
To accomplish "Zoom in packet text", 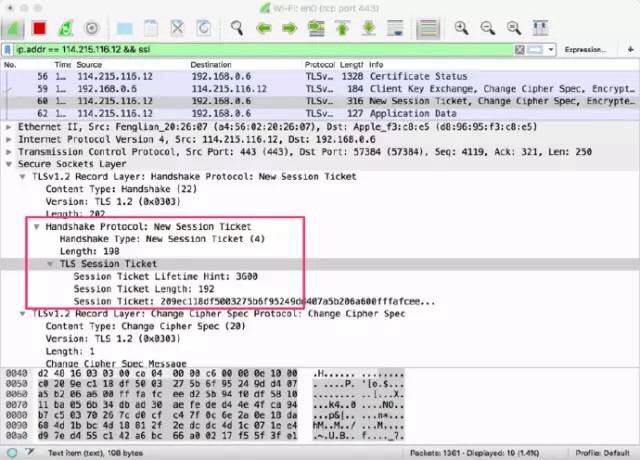I will [461, 28].
